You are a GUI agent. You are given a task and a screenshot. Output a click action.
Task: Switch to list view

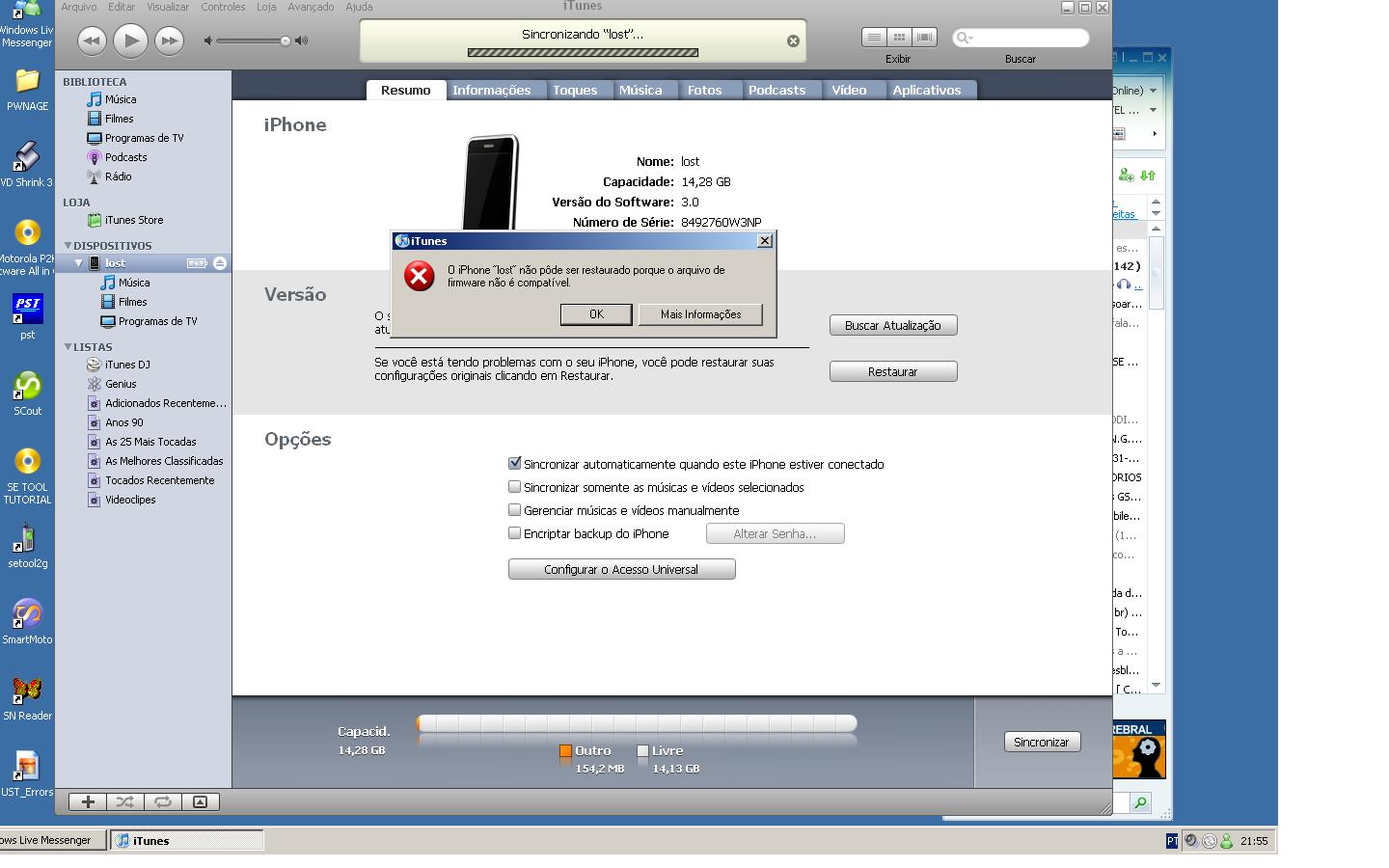tap(874, 37)
